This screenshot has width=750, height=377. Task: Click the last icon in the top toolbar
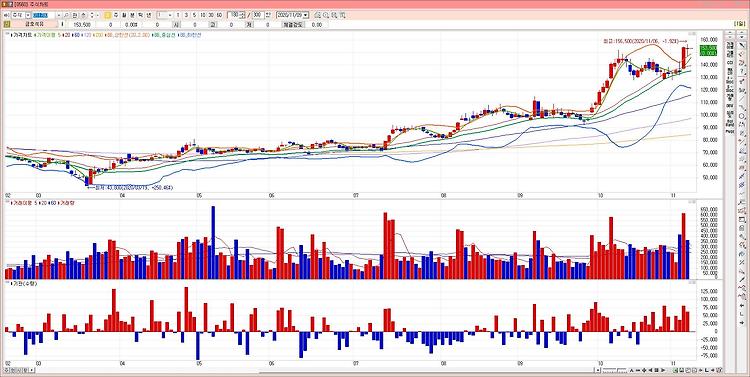(342, 15)
